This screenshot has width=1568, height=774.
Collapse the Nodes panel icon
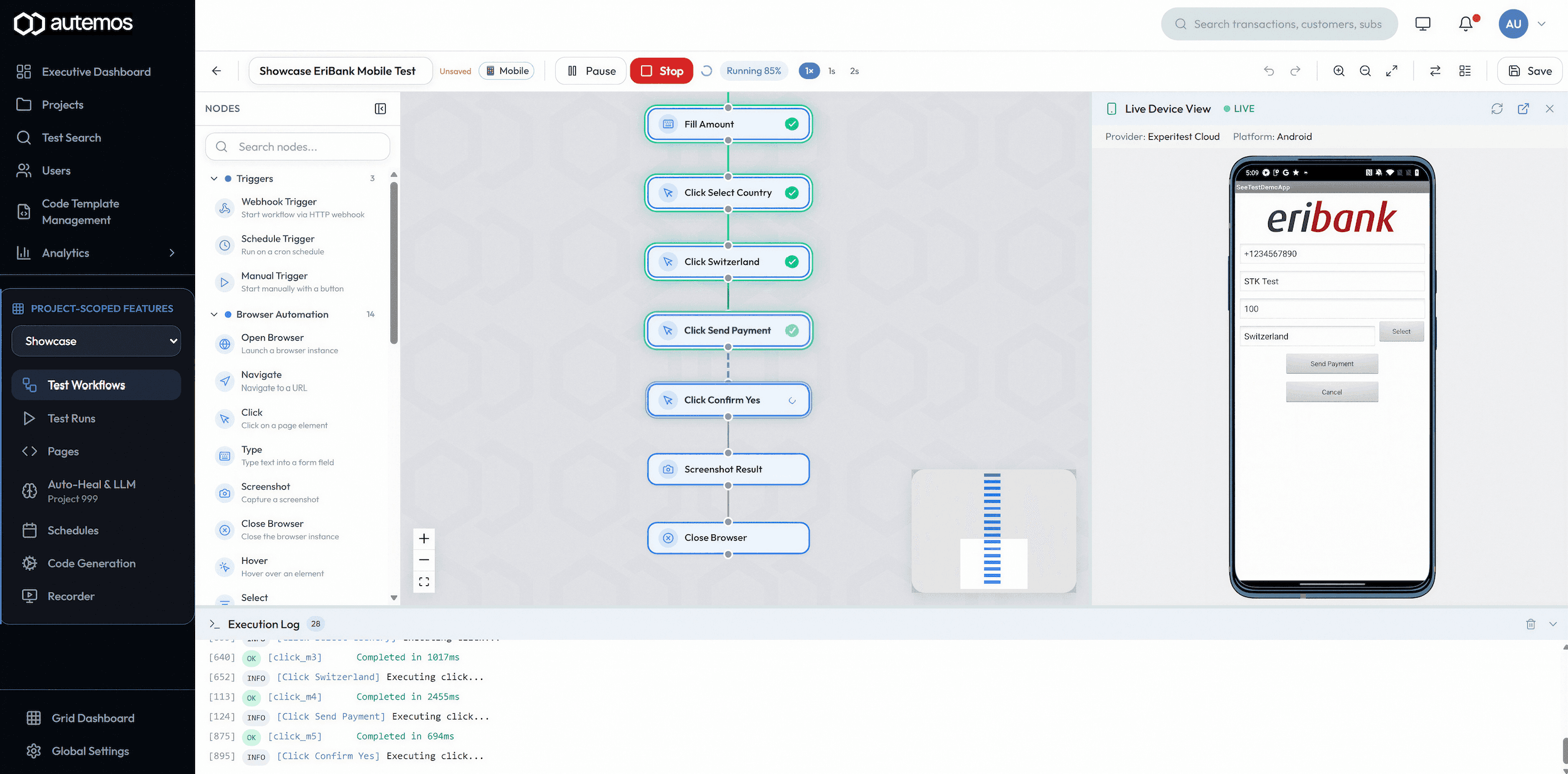pyautogui.click(x=380, y=109)
